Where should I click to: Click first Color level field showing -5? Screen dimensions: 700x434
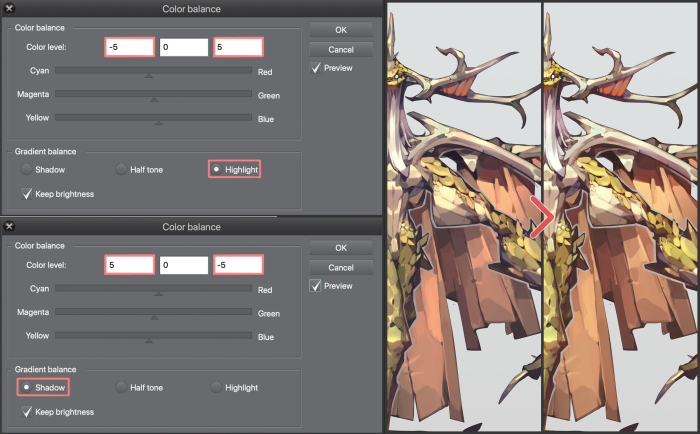[x=128, y=47]
